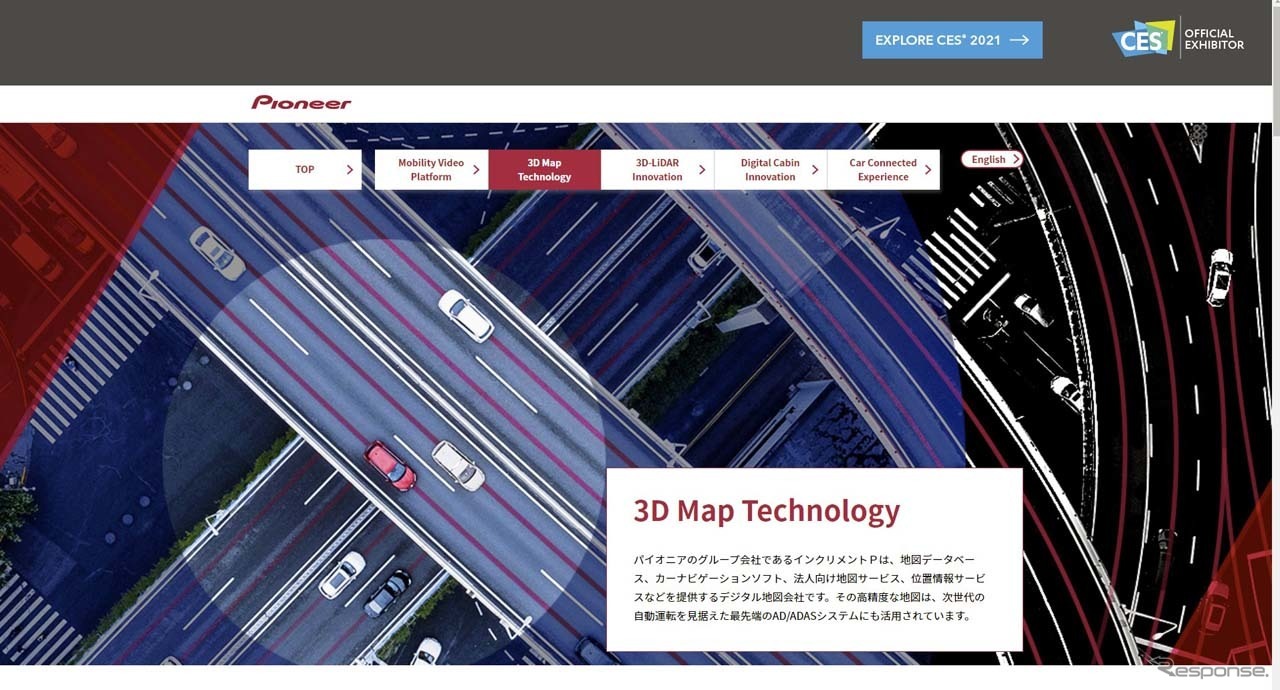Switch site language to English
This screenshot has width=1280, height=690.
(x=989, y=160)
